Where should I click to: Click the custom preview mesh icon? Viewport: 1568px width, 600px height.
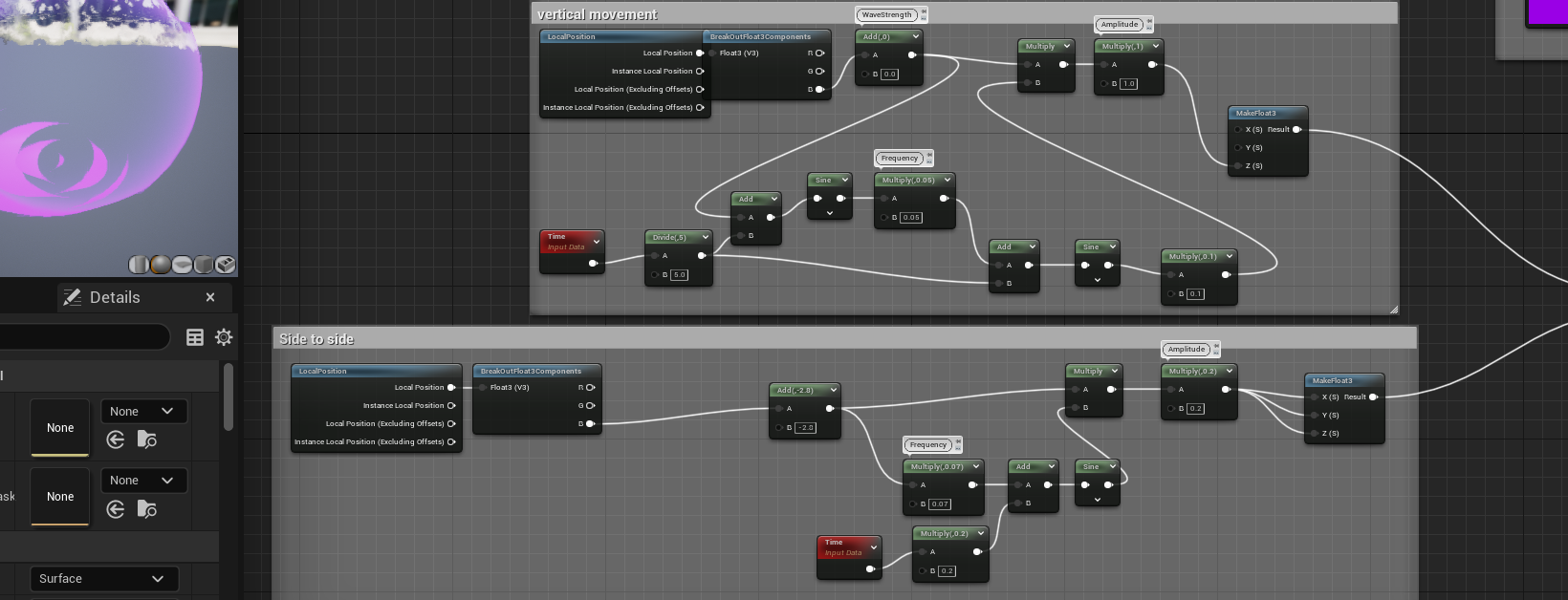[226, 265]
